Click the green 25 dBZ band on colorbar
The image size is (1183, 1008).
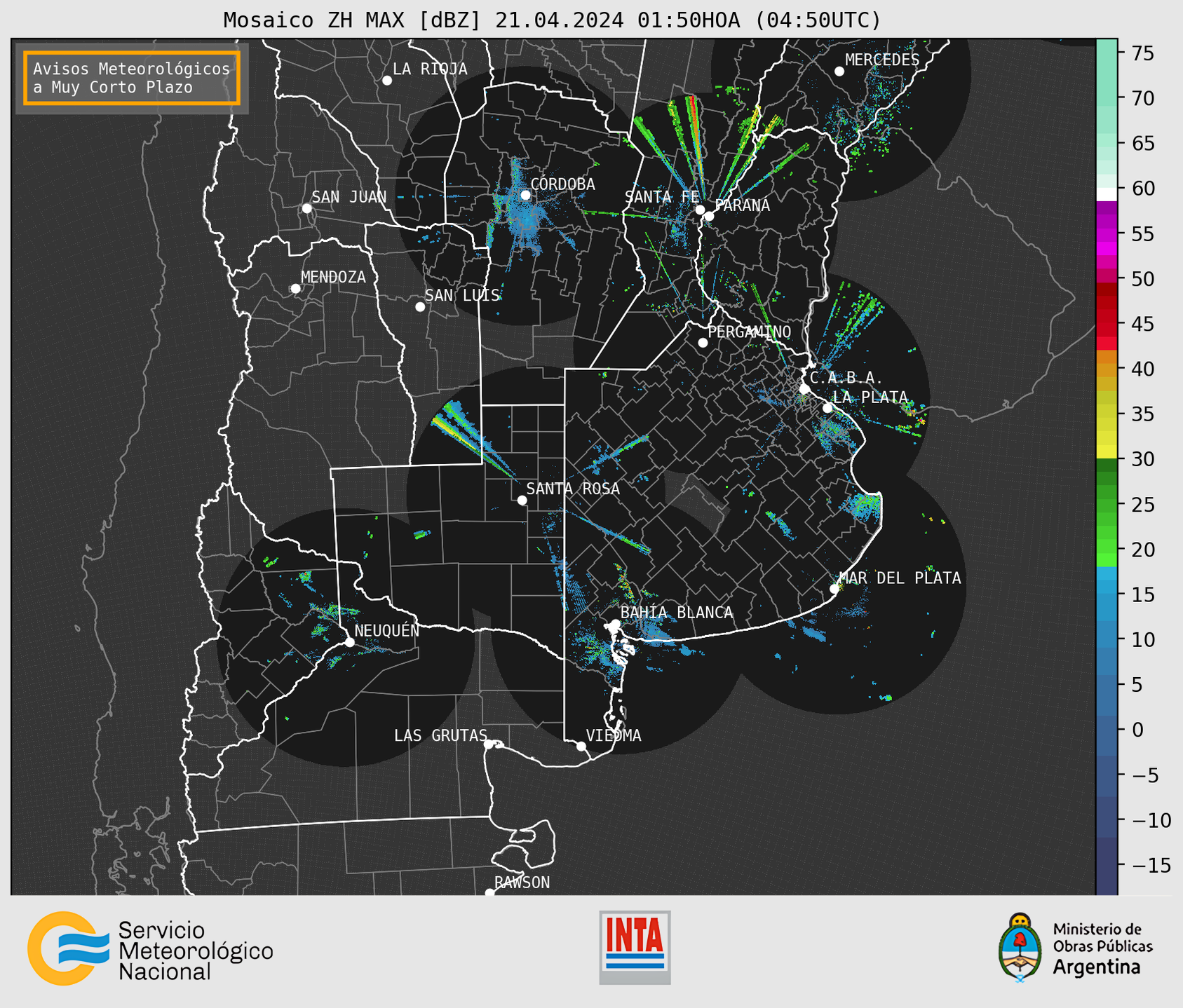(1107, 505)
